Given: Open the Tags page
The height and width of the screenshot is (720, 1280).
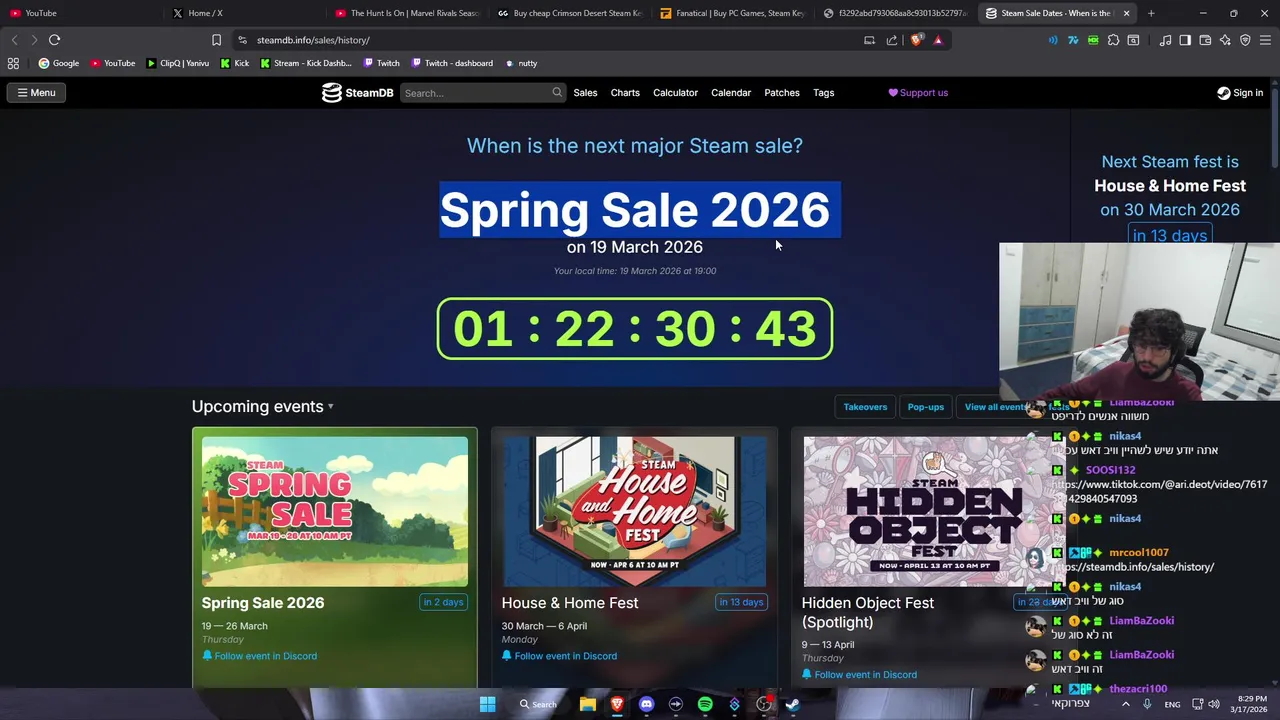Looking at the screenshot, I should point(823,93).
